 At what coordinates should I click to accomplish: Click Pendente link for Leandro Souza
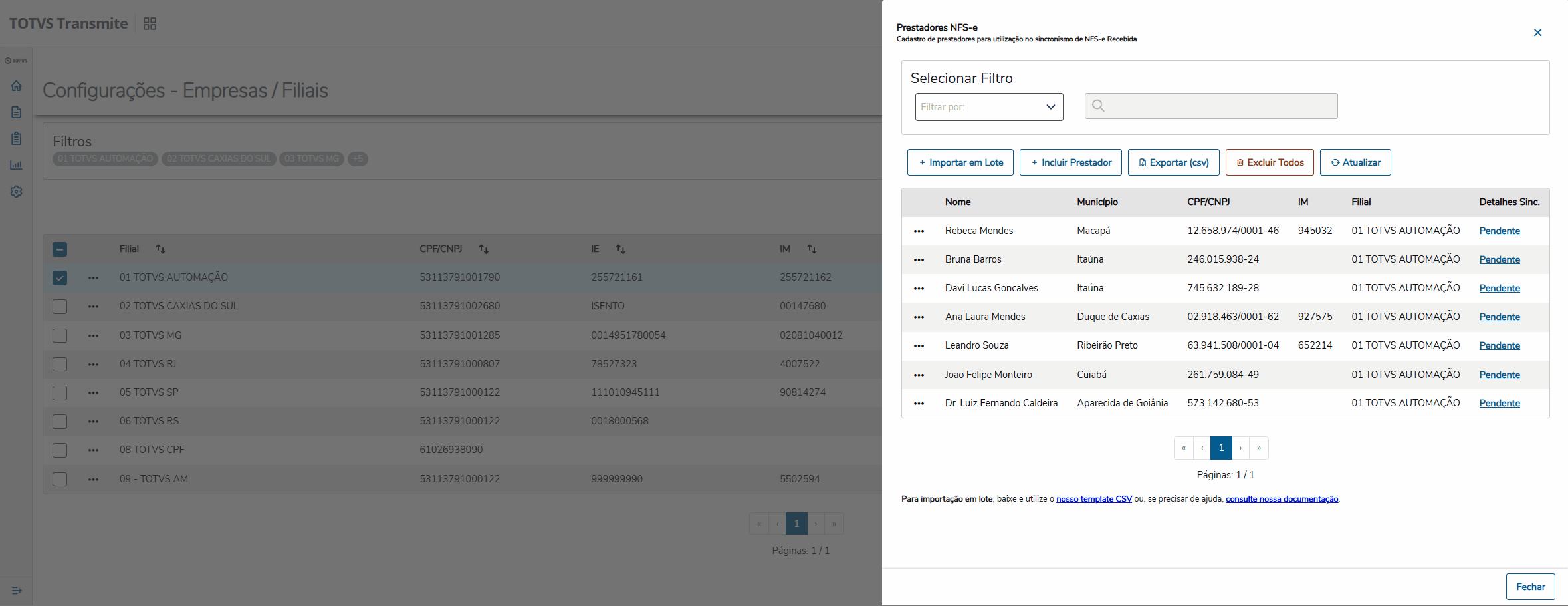coord(1499,345)
